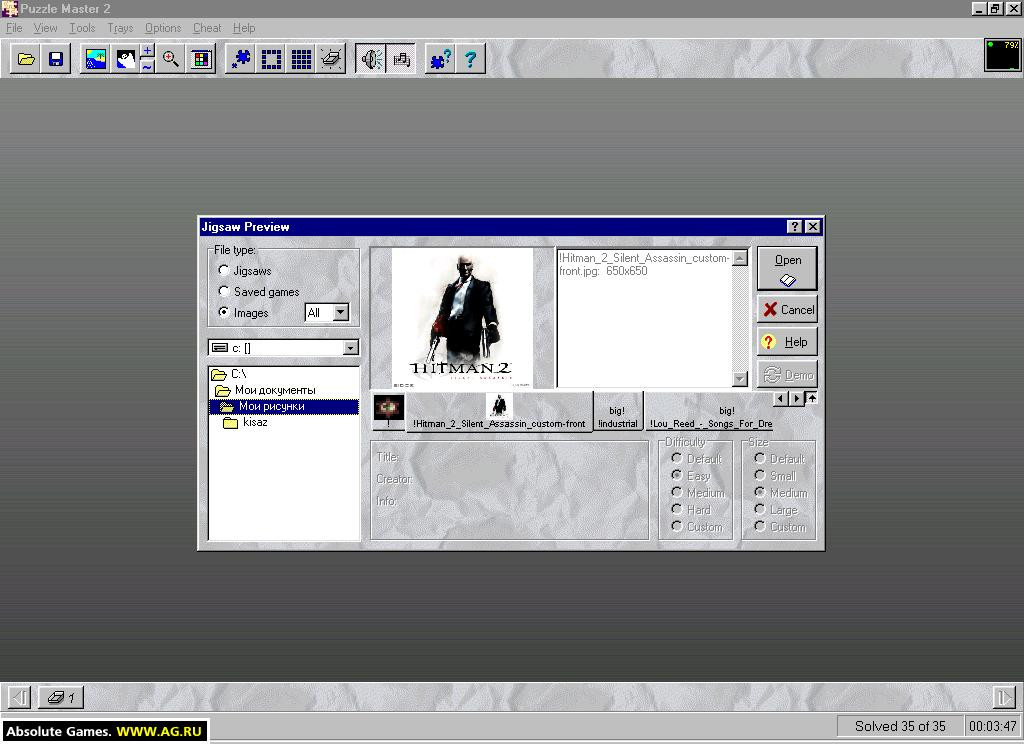The height and width of the screenshot is (744, 1024).
Task: Open the Trays menu
Action: pyautogui.click(x=120, y=28)
